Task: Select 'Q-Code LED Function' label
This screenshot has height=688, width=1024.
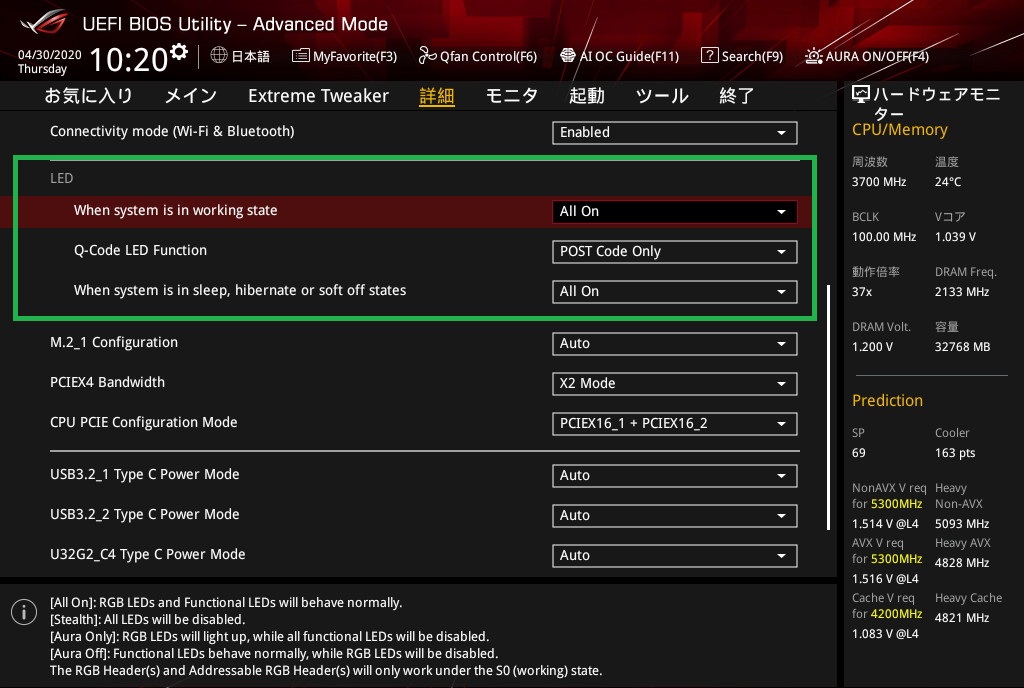Action: pyautogui.click(x=140, y=250)
